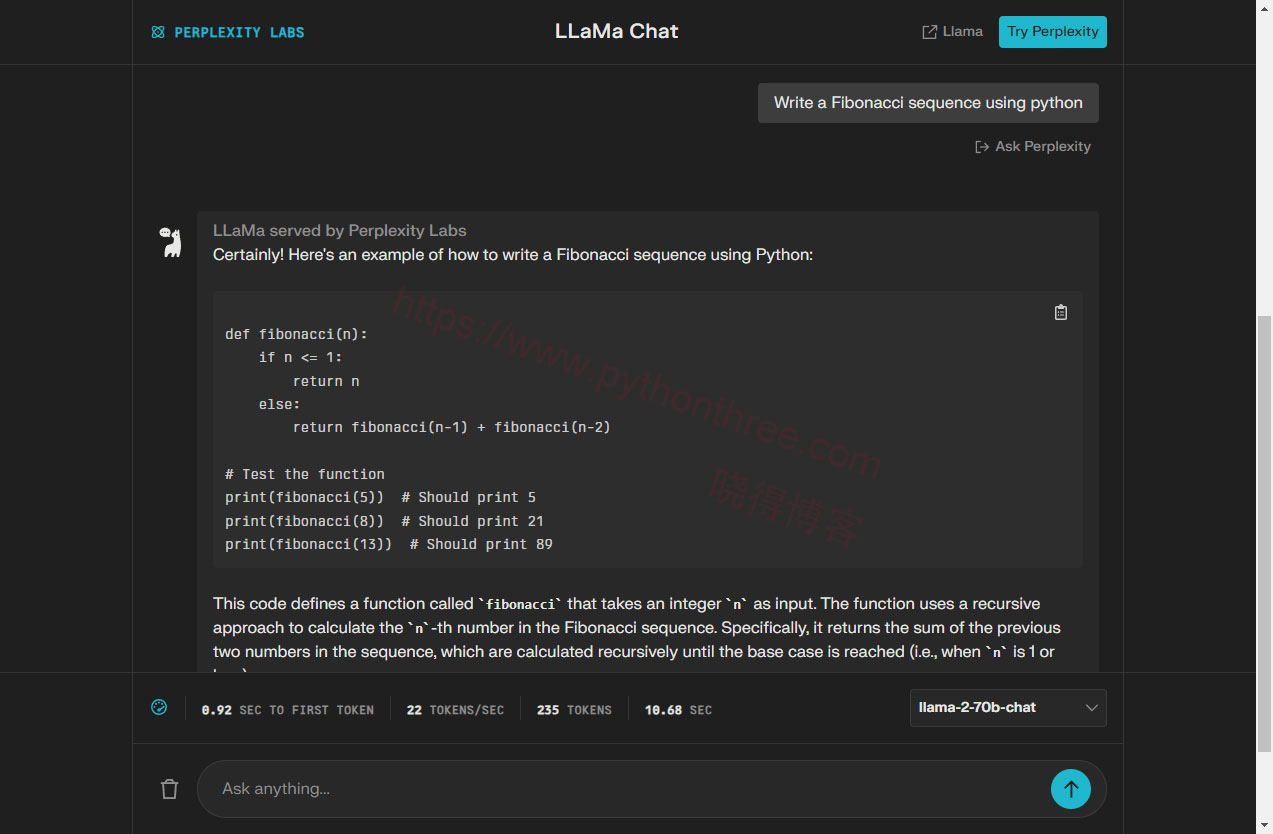
Task: Open the PERPLEXITY LABS home link
Action: coord(228,32)
